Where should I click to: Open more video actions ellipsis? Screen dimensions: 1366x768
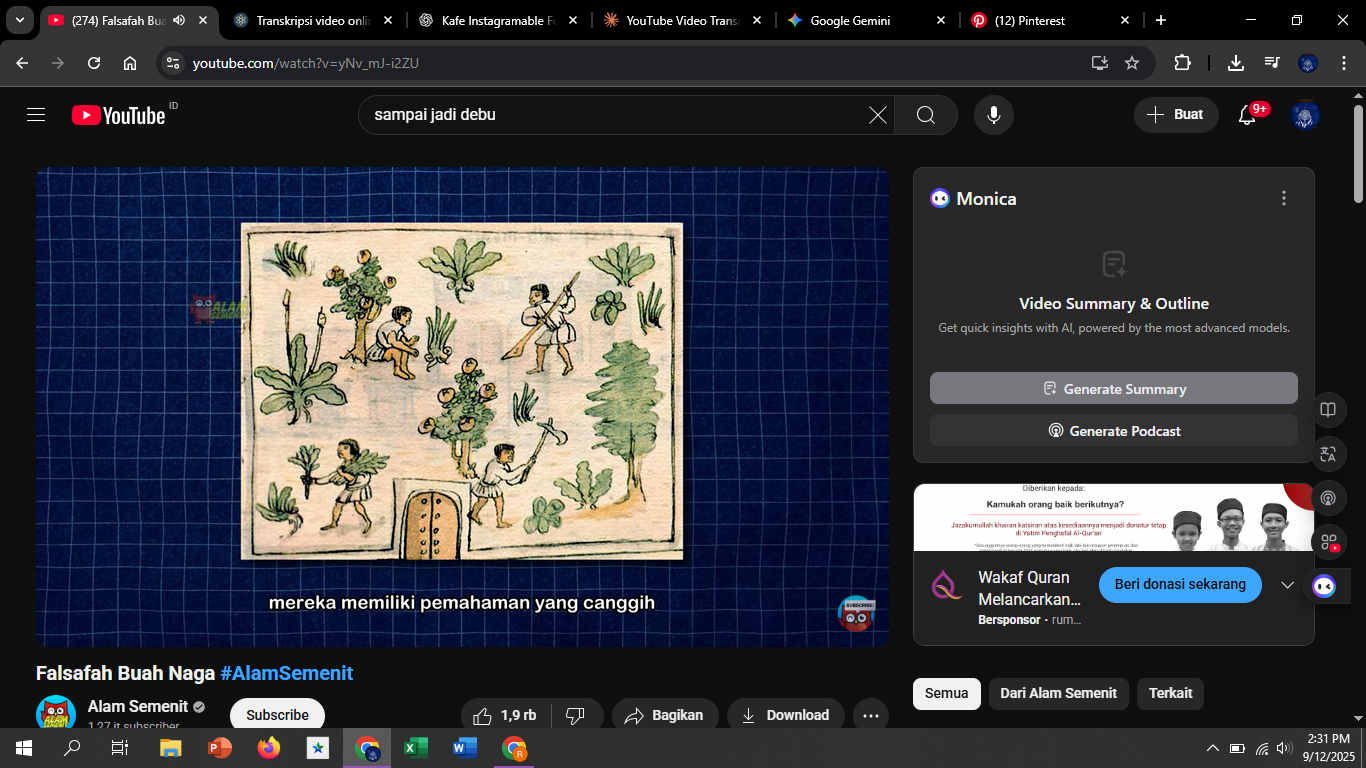[x=871, y=716]
